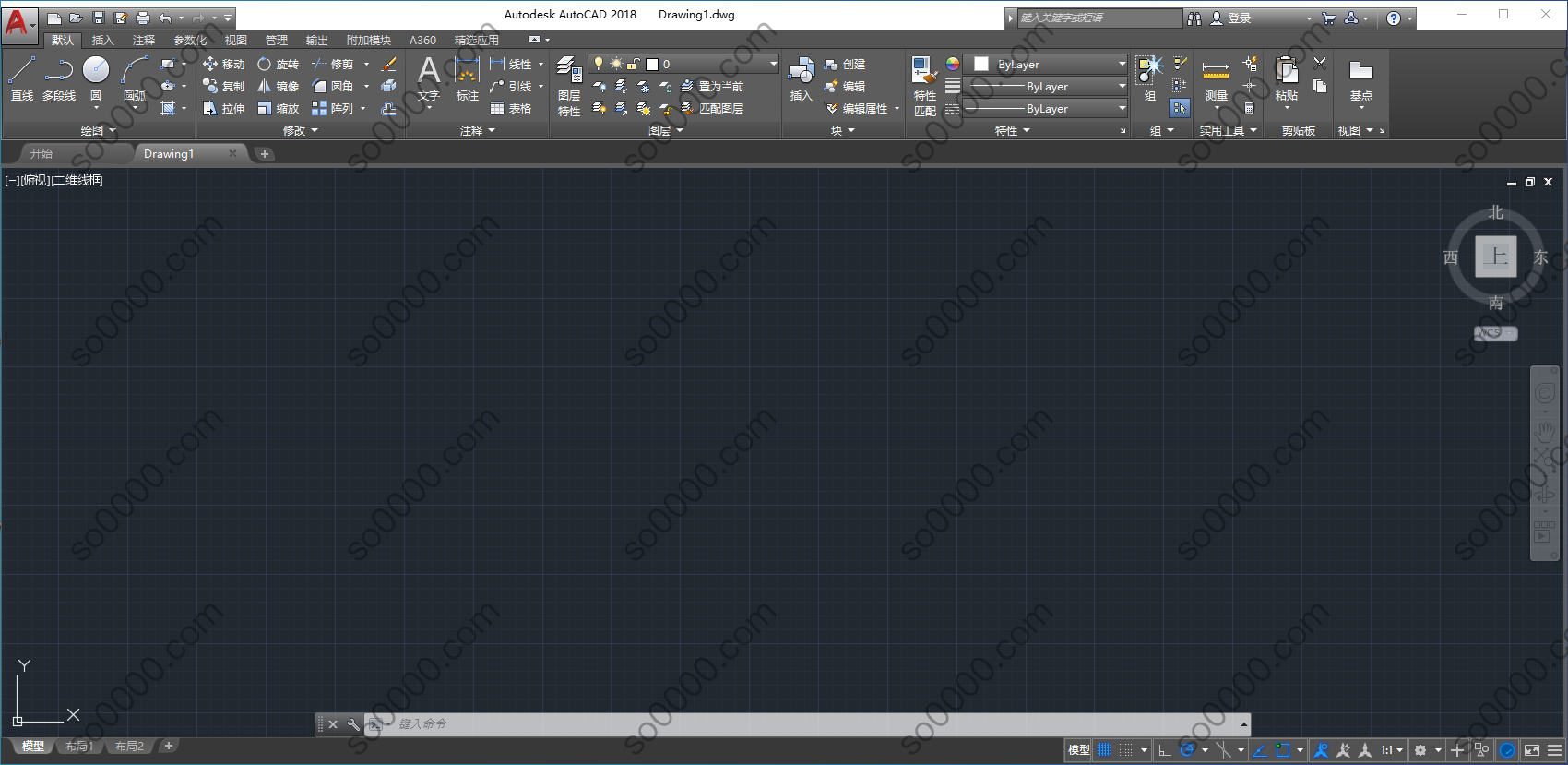Click the 修剪 (Trim) tool
The image size is (1568, 765).
tap(333, 64)
